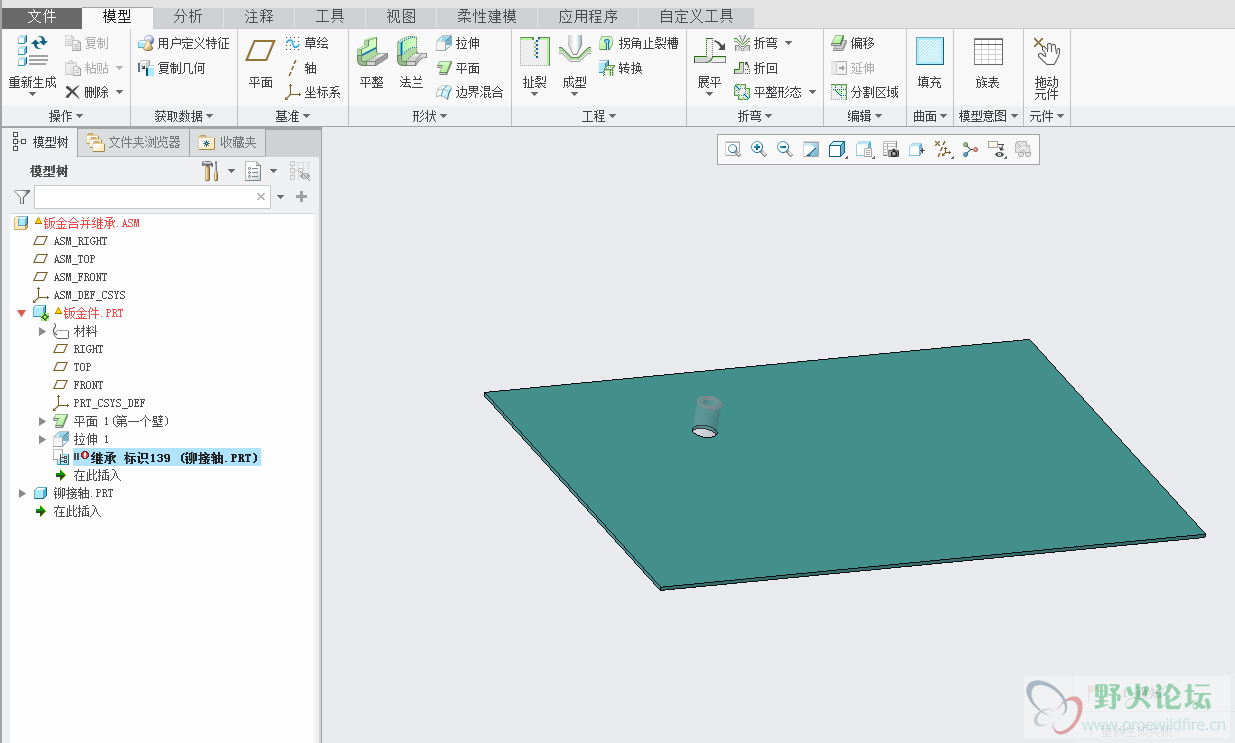The image size is (1235, 743).
Task: Click the 分割区域 (Split Area) tool
Action: tap(865, 92)
